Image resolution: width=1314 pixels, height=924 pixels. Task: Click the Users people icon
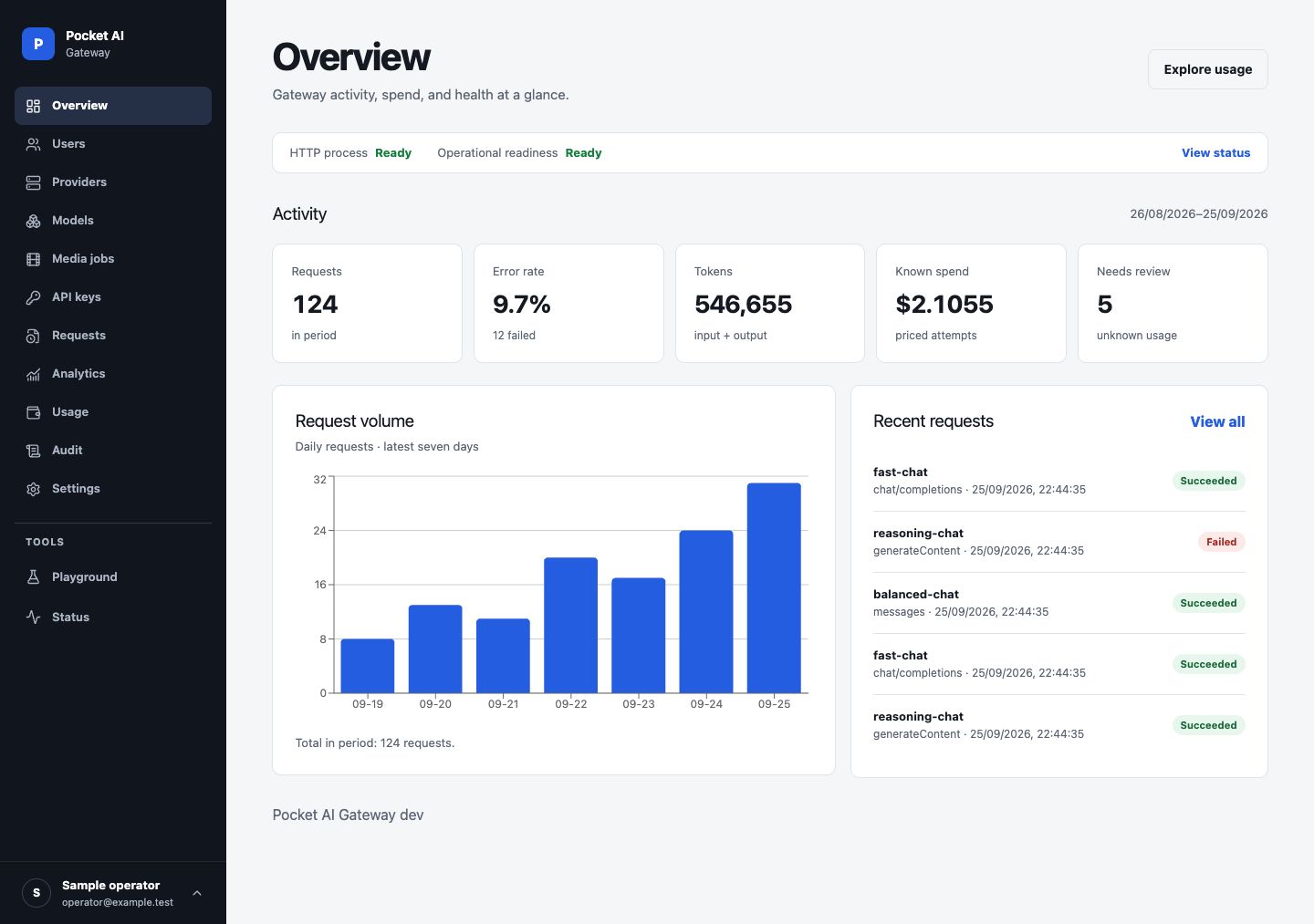click(33, 144)
